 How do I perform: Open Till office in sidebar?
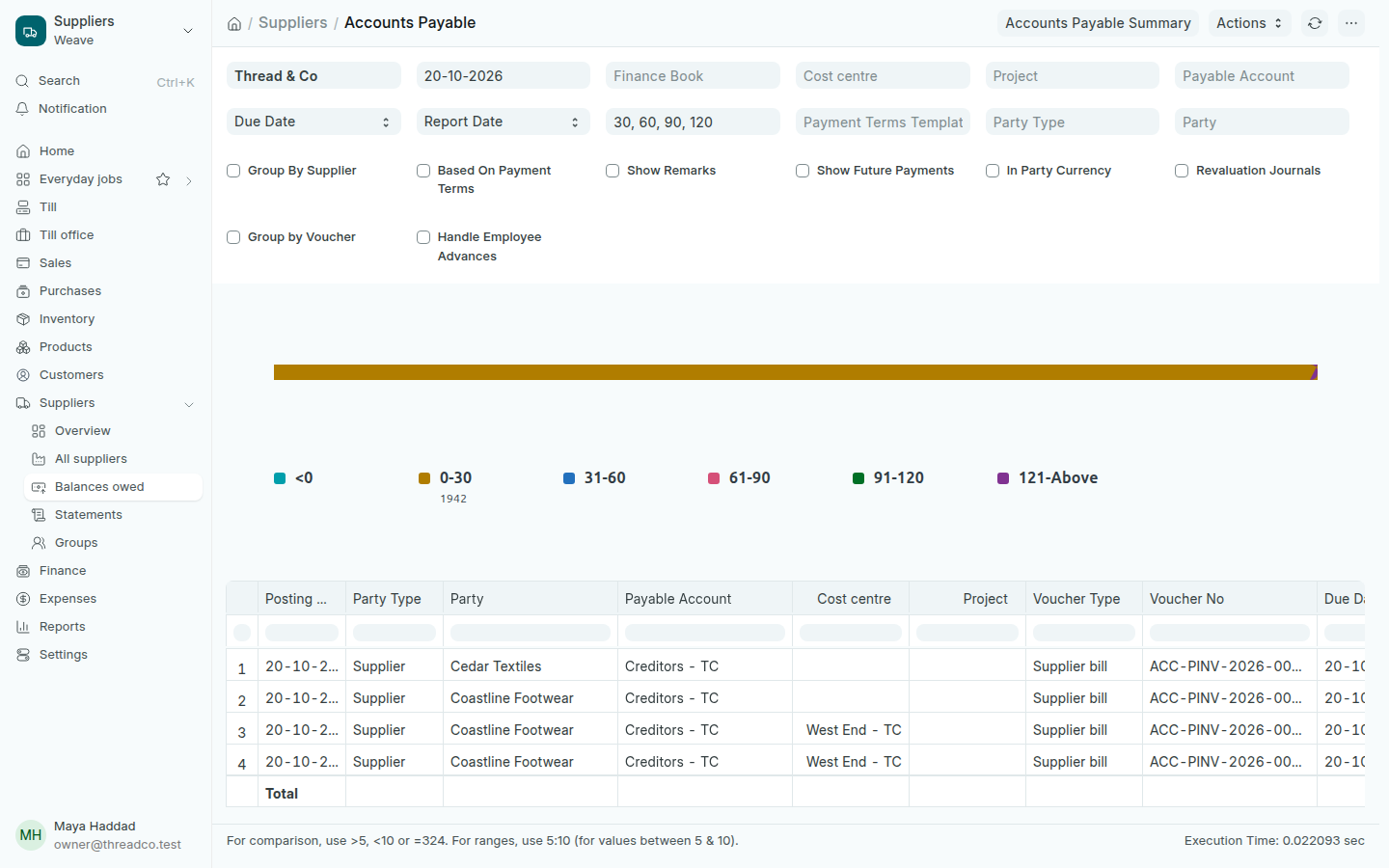point(67,235)
